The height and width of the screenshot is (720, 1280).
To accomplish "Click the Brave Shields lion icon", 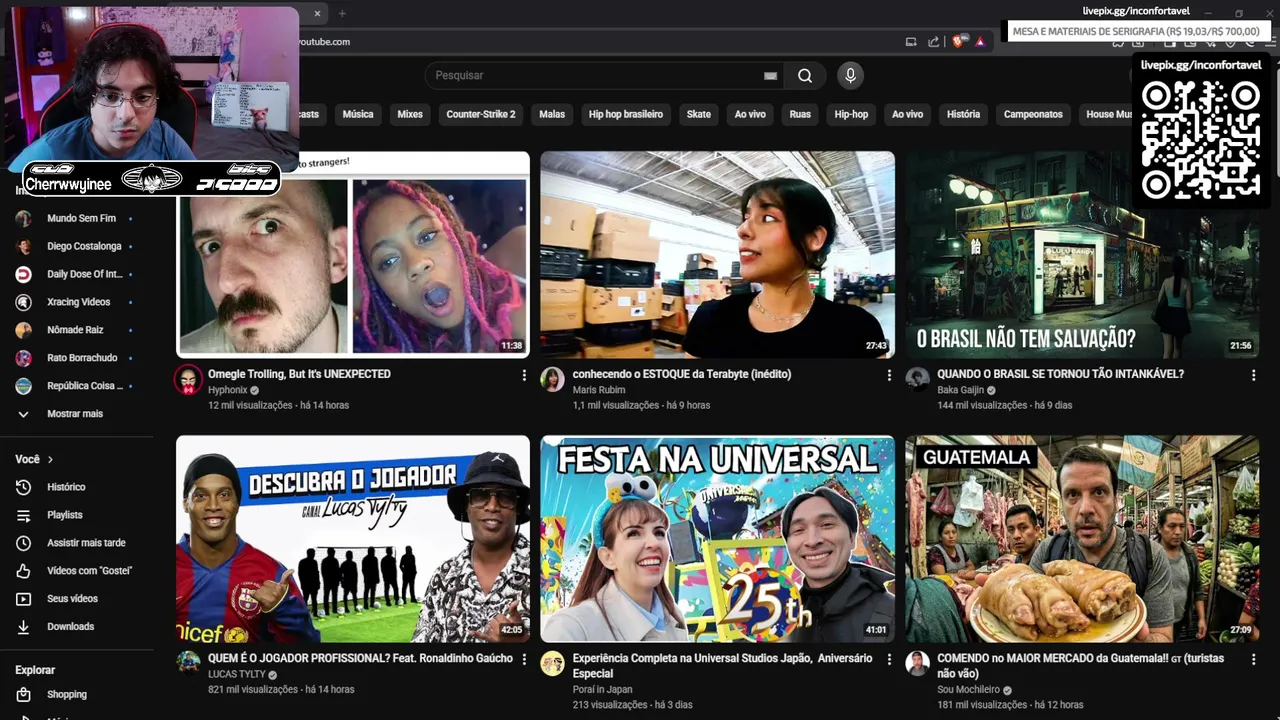I will coord(960,42).
